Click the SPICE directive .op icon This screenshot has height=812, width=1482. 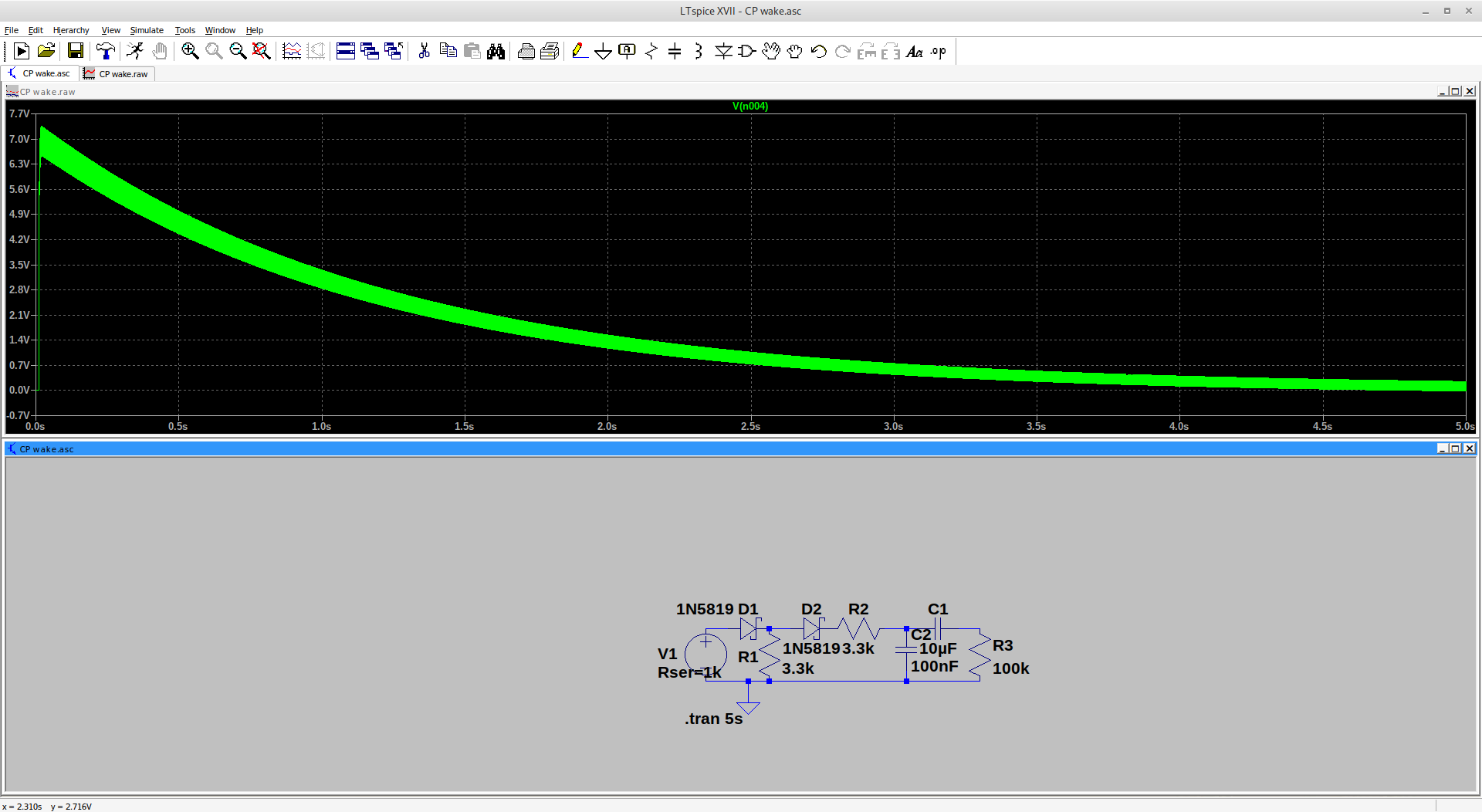tap(938, 52)
